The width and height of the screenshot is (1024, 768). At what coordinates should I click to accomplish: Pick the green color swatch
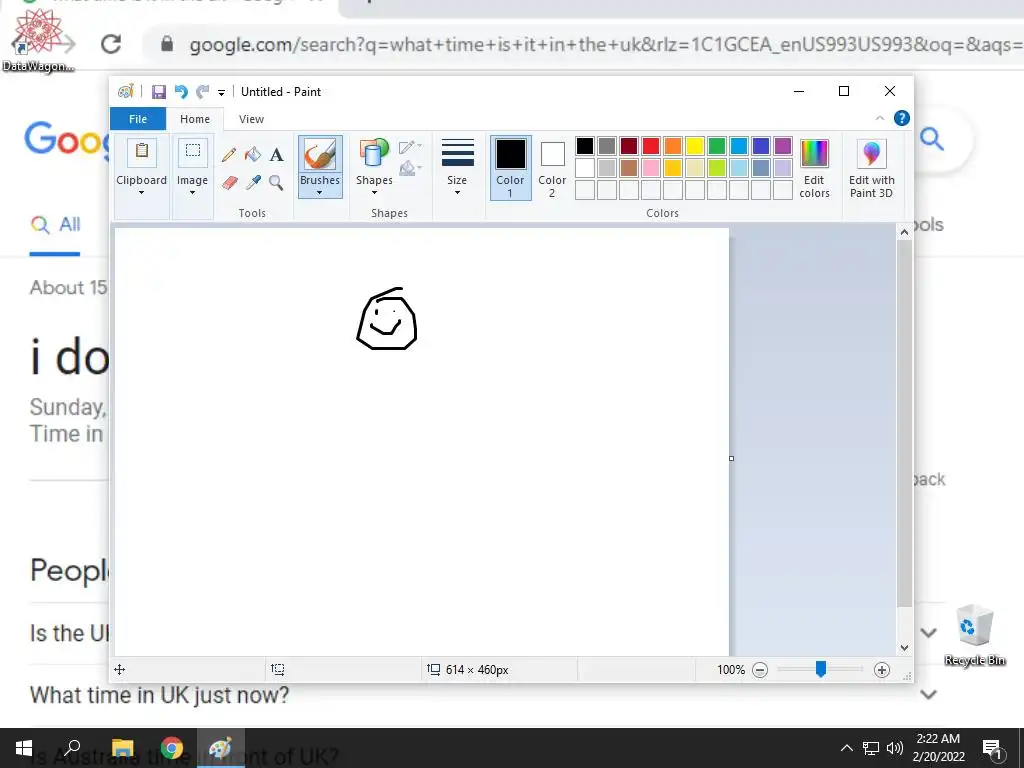coord(716,146)
